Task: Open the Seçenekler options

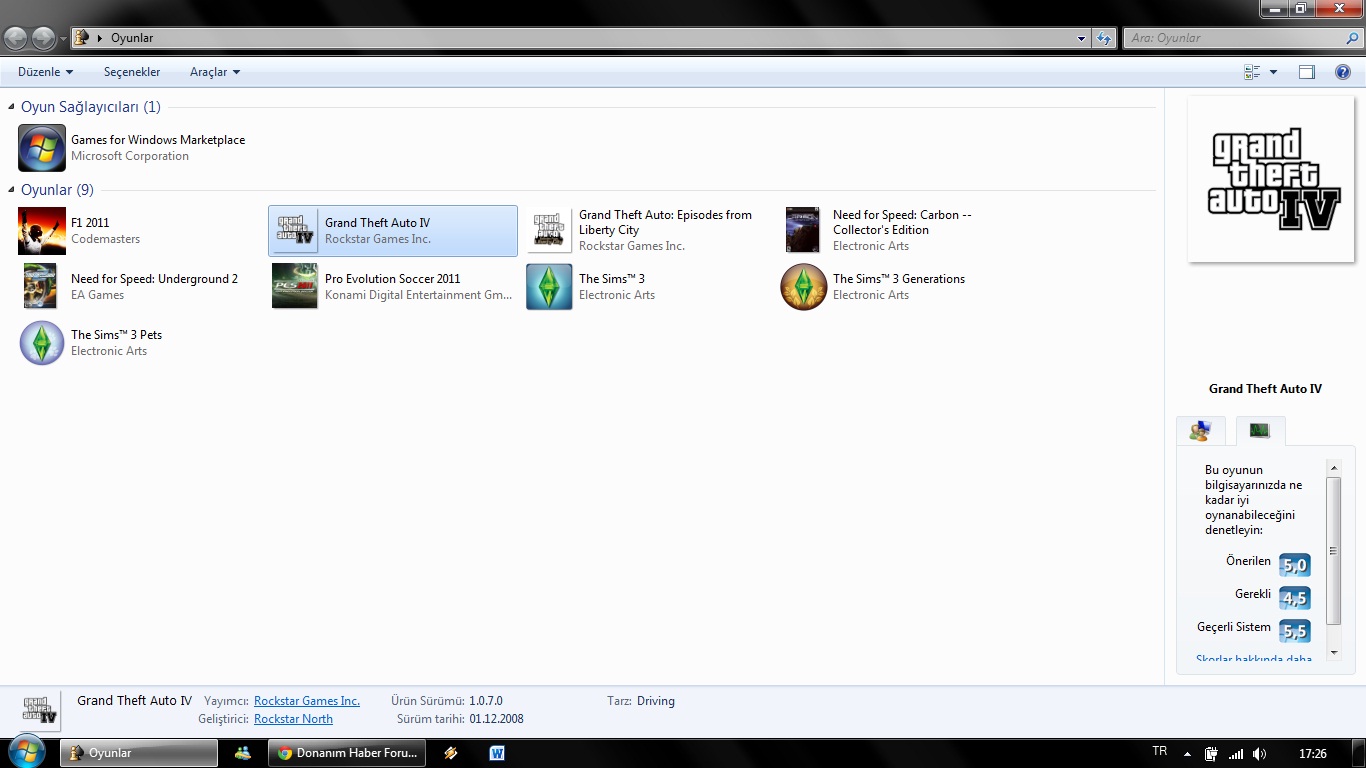Action: [x=132, y=72]
